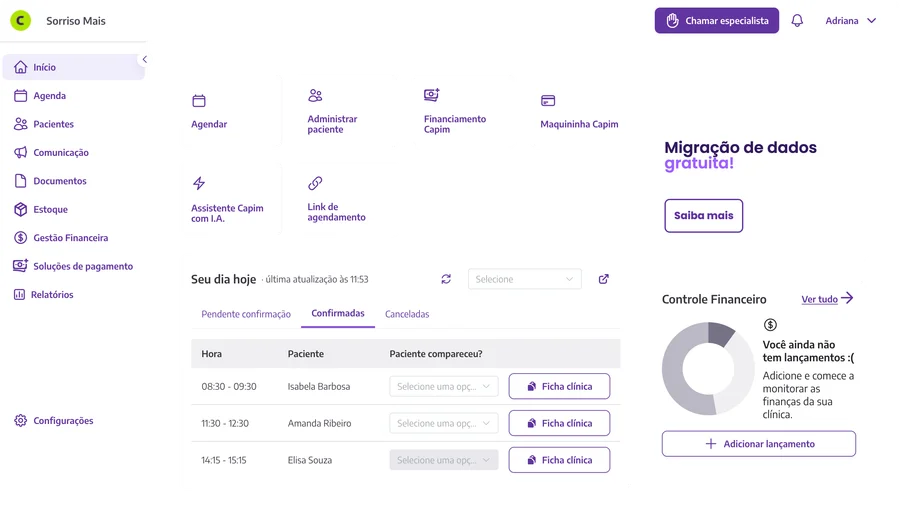The height and width of the screenshot is (512, 900).
Task: Open Comunicação from the sidebar
Action: point(51,153)
